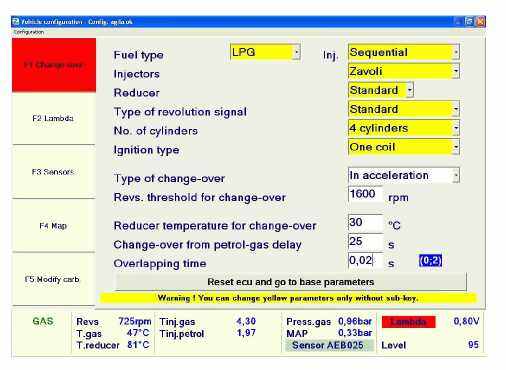This screenshot has height=370, width=506.
Task: Go to the F4 Map tab
Action: pos(53,226)
